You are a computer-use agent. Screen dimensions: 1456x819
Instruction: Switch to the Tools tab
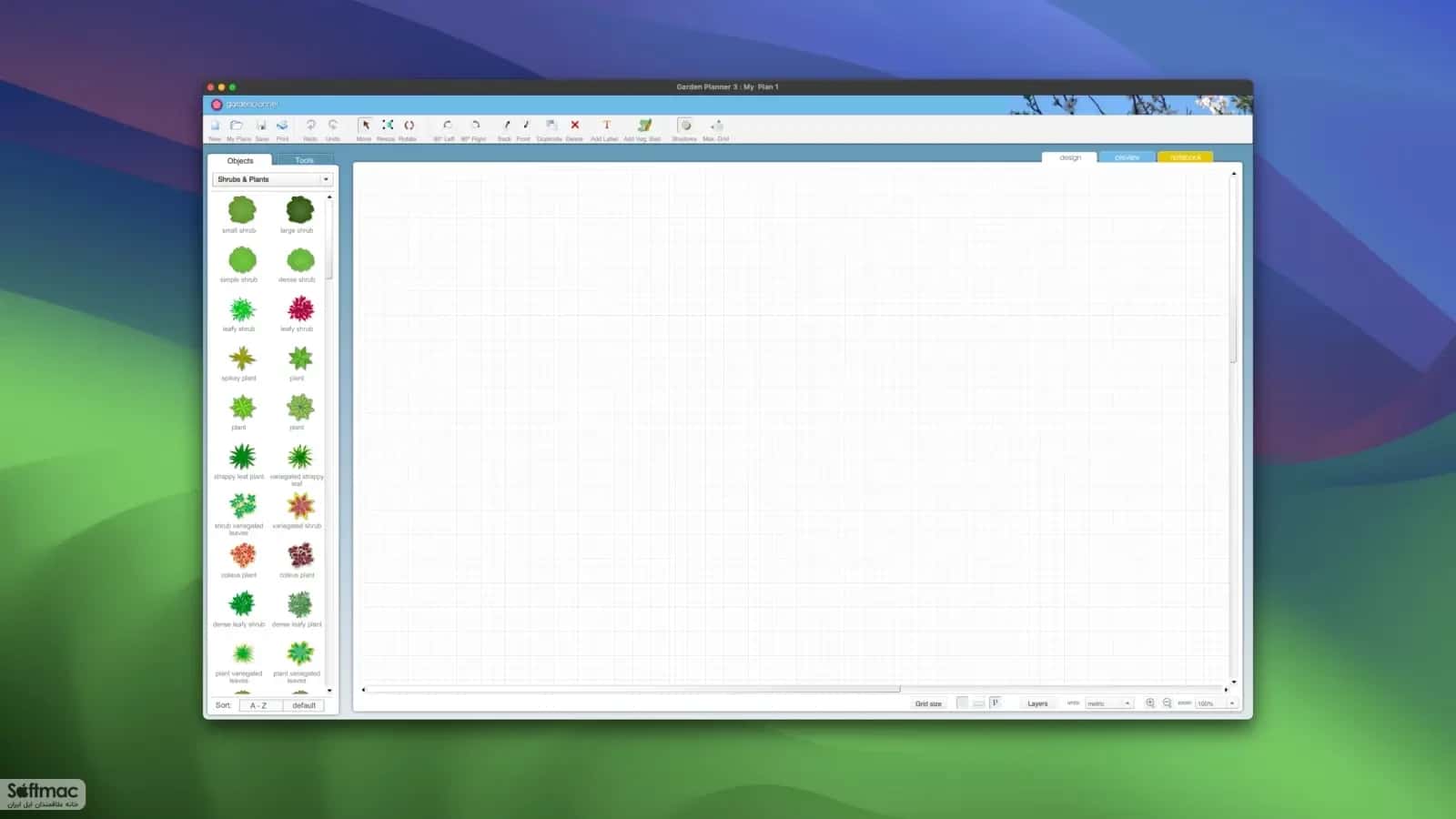[x=304, y=160]
